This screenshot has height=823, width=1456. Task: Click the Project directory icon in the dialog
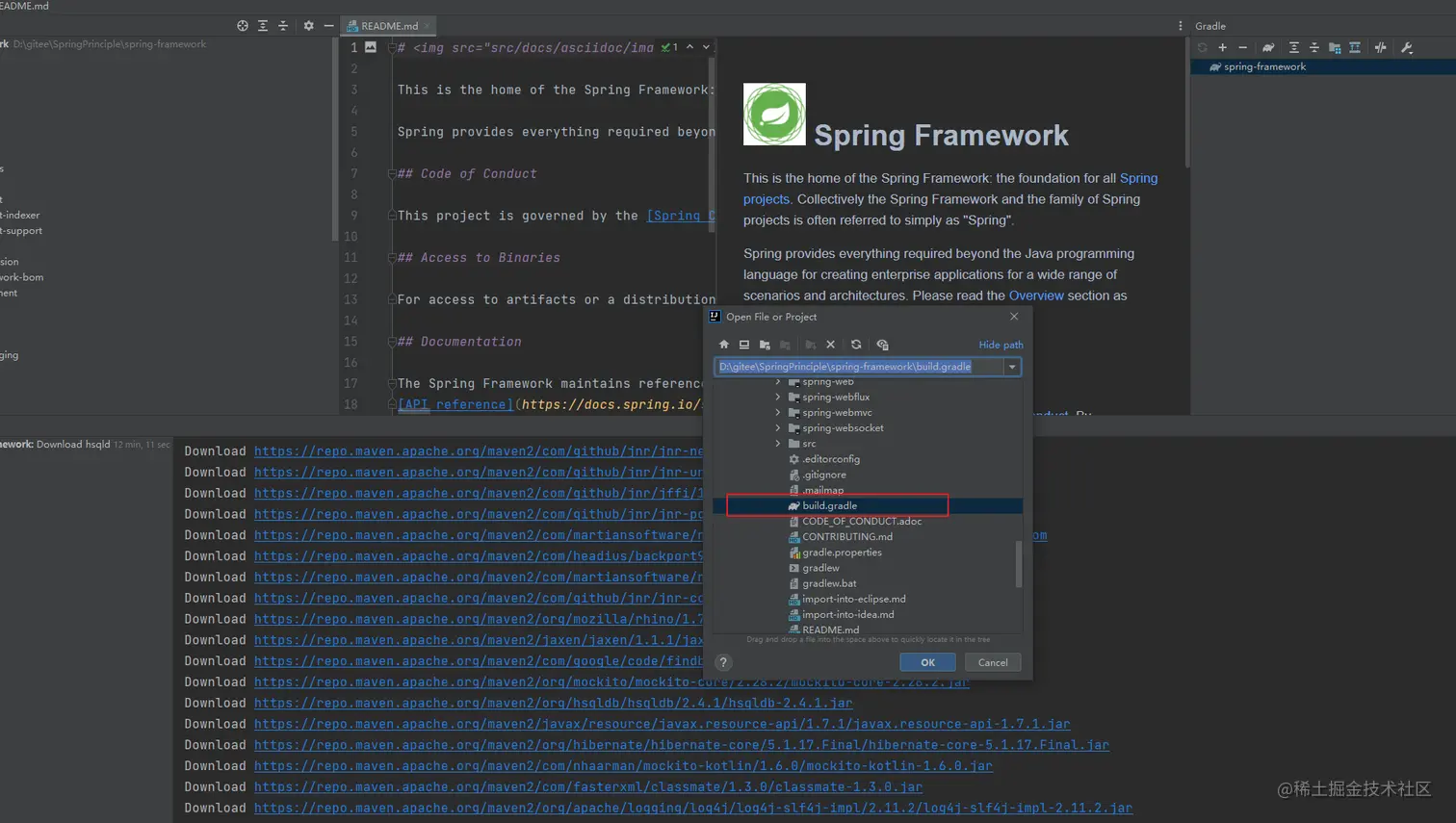(x=765, y=345)
